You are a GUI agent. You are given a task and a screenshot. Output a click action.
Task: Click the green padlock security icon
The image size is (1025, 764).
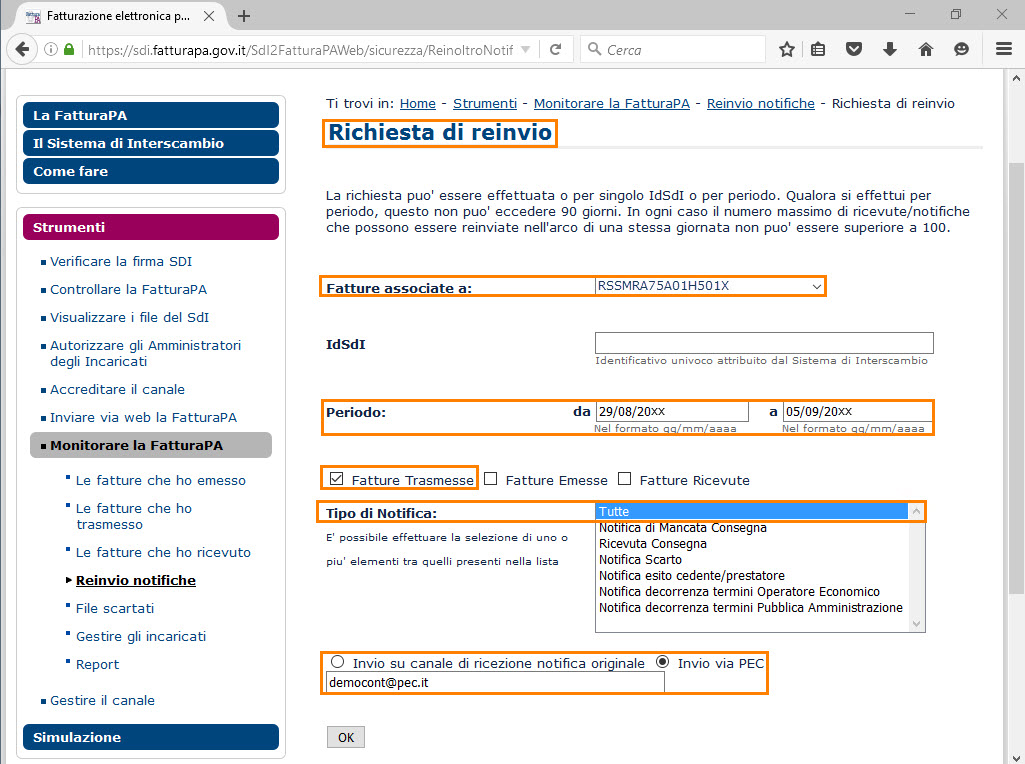click(69, 49)
